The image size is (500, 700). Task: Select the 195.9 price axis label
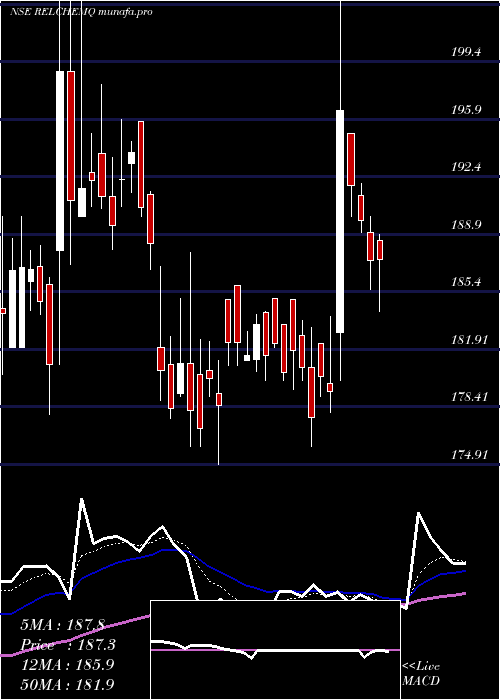(x=466, y=109)
